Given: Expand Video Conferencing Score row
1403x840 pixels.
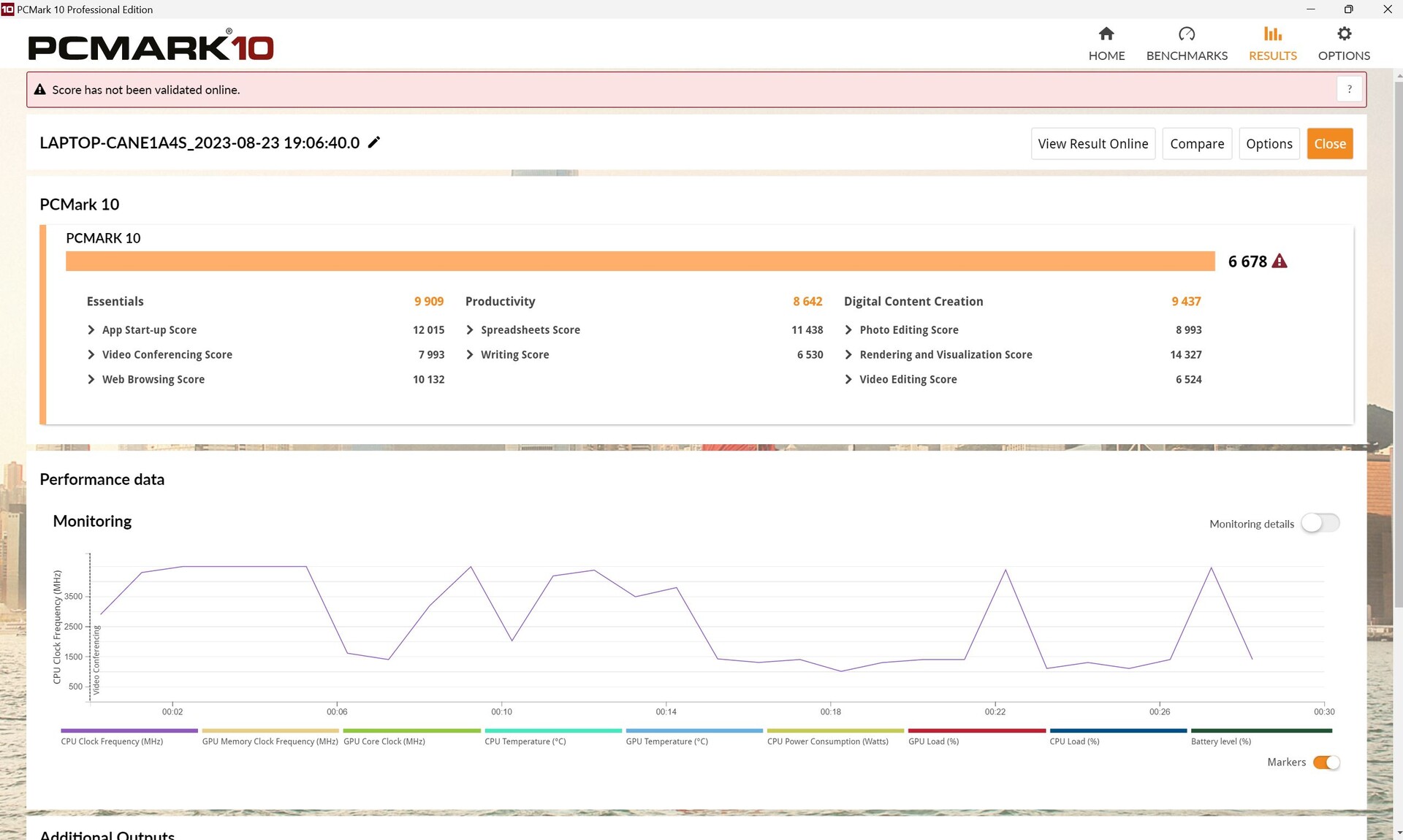Looking at the screenshot, I should [x=91, y=354].
